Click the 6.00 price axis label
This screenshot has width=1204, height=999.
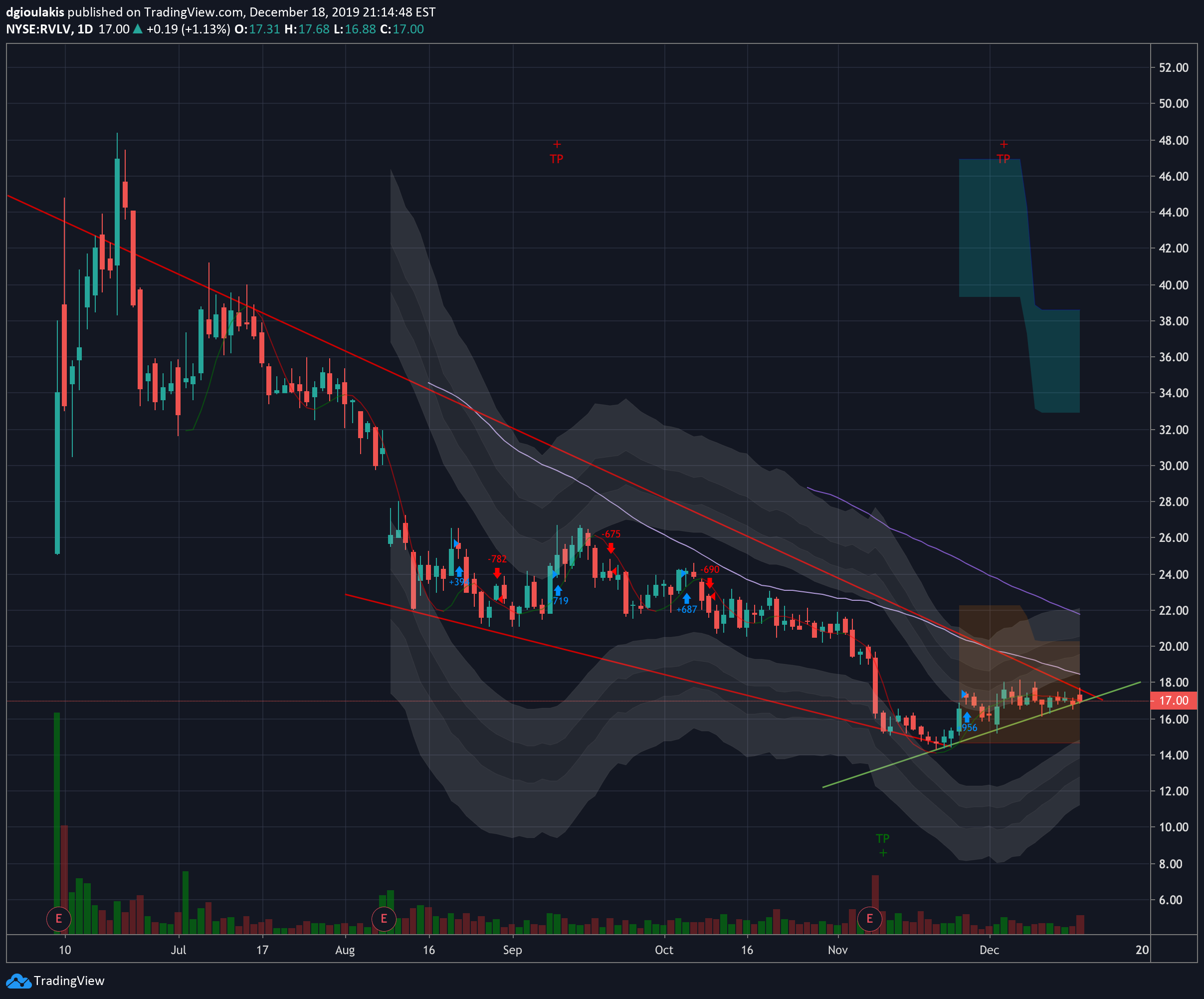coord(1170,900)
